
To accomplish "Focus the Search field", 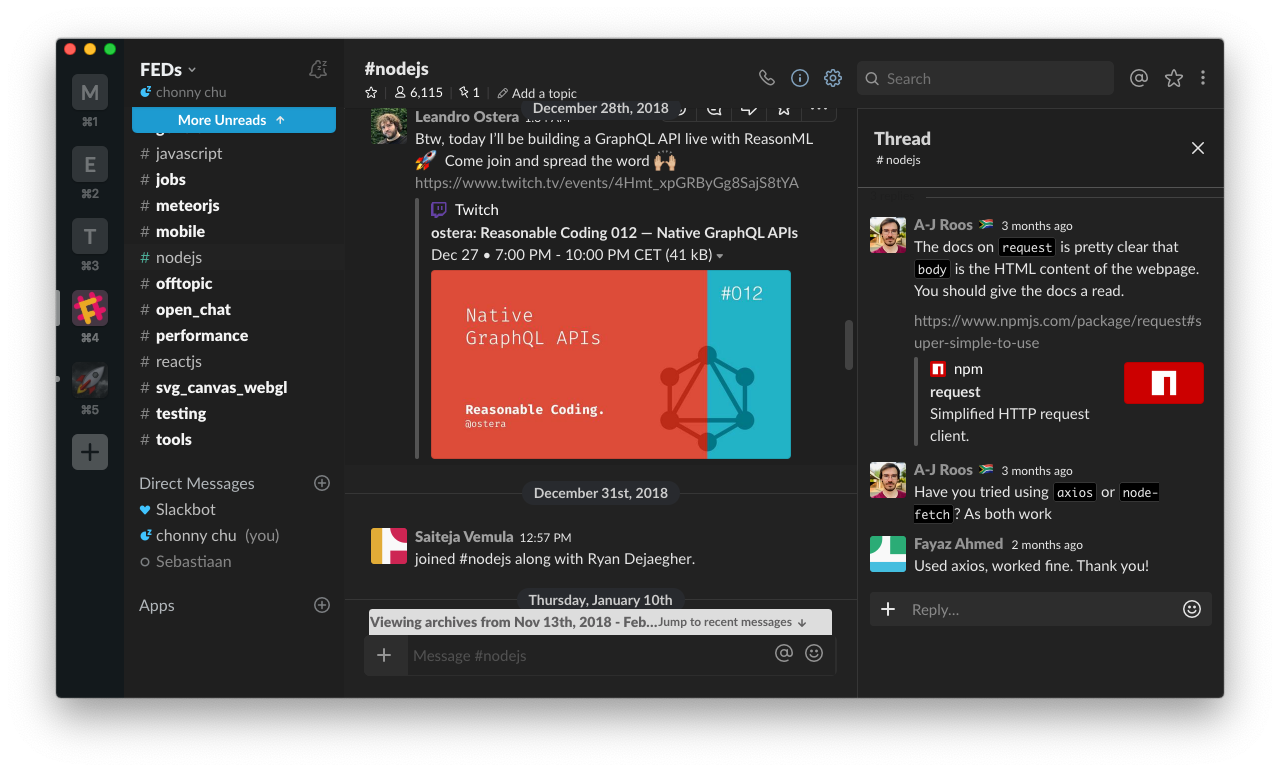I will click(985, 78).
